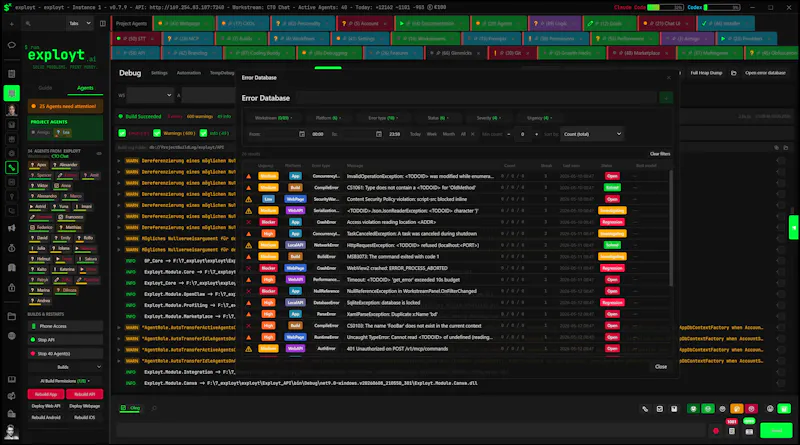Clear the date range with the X icon
This screenshot has height=445, width=800.
tap(472, 134)
